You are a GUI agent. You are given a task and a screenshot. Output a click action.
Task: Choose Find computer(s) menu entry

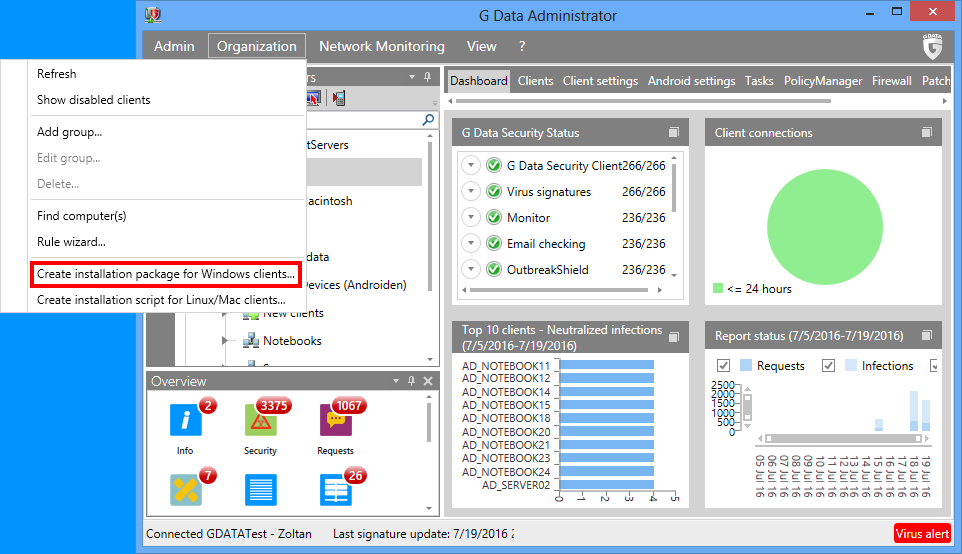[x=82, y=216]
